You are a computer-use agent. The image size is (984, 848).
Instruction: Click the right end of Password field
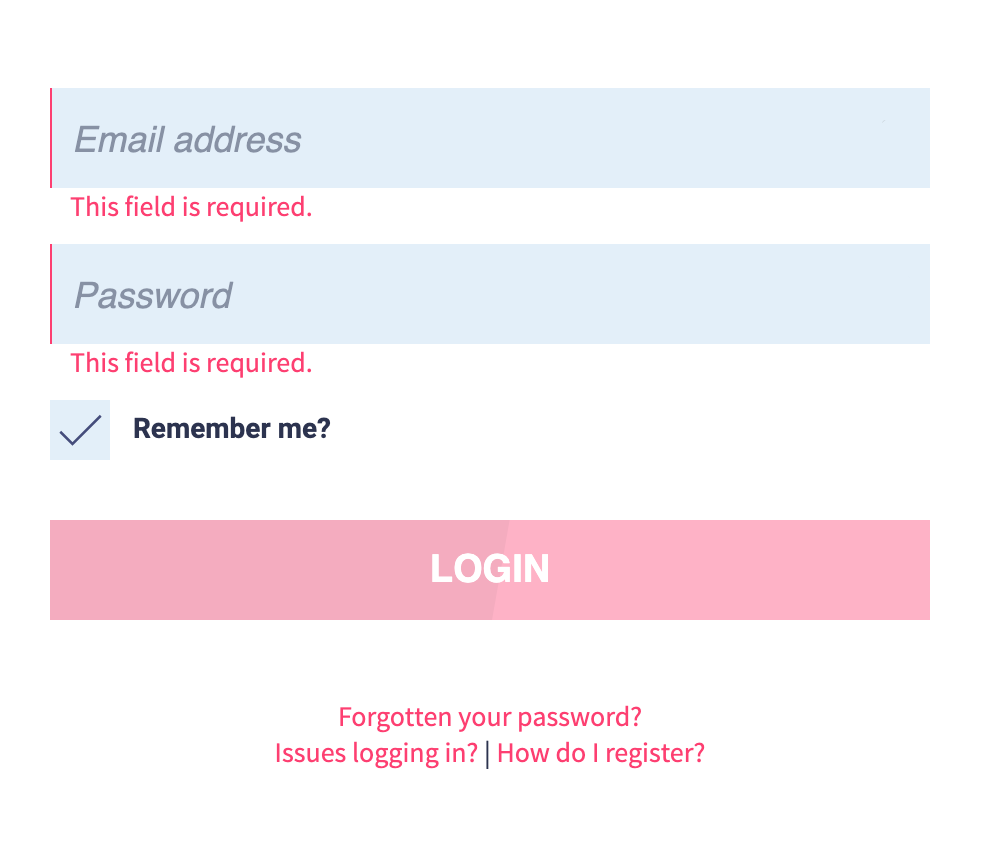pos(900,294)
